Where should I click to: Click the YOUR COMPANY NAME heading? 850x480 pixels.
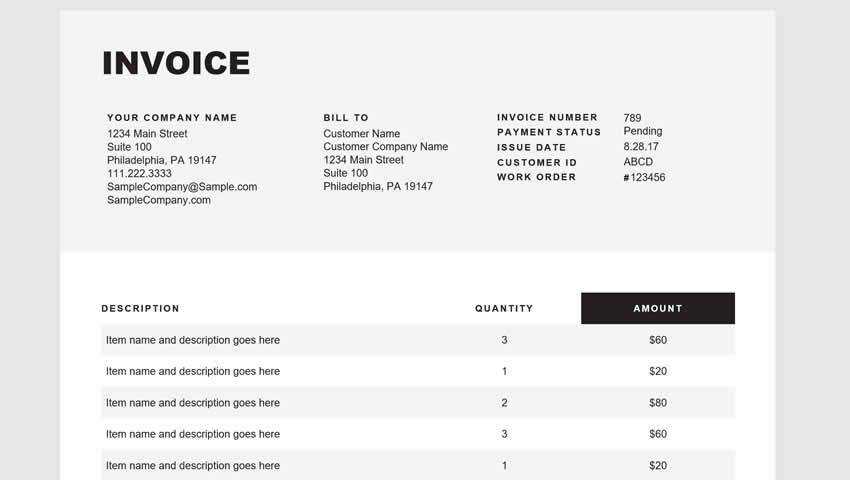tap(172, 118)
